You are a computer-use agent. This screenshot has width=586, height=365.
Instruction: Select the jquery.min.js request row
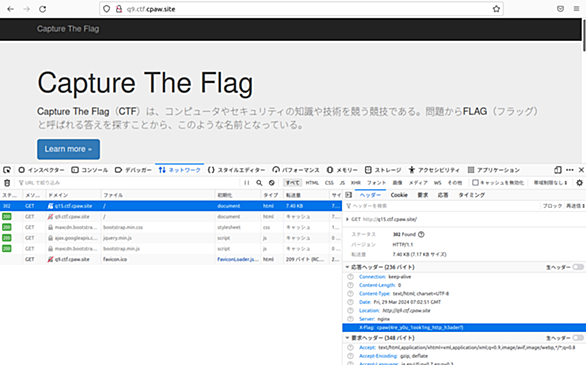coord(171,238)
